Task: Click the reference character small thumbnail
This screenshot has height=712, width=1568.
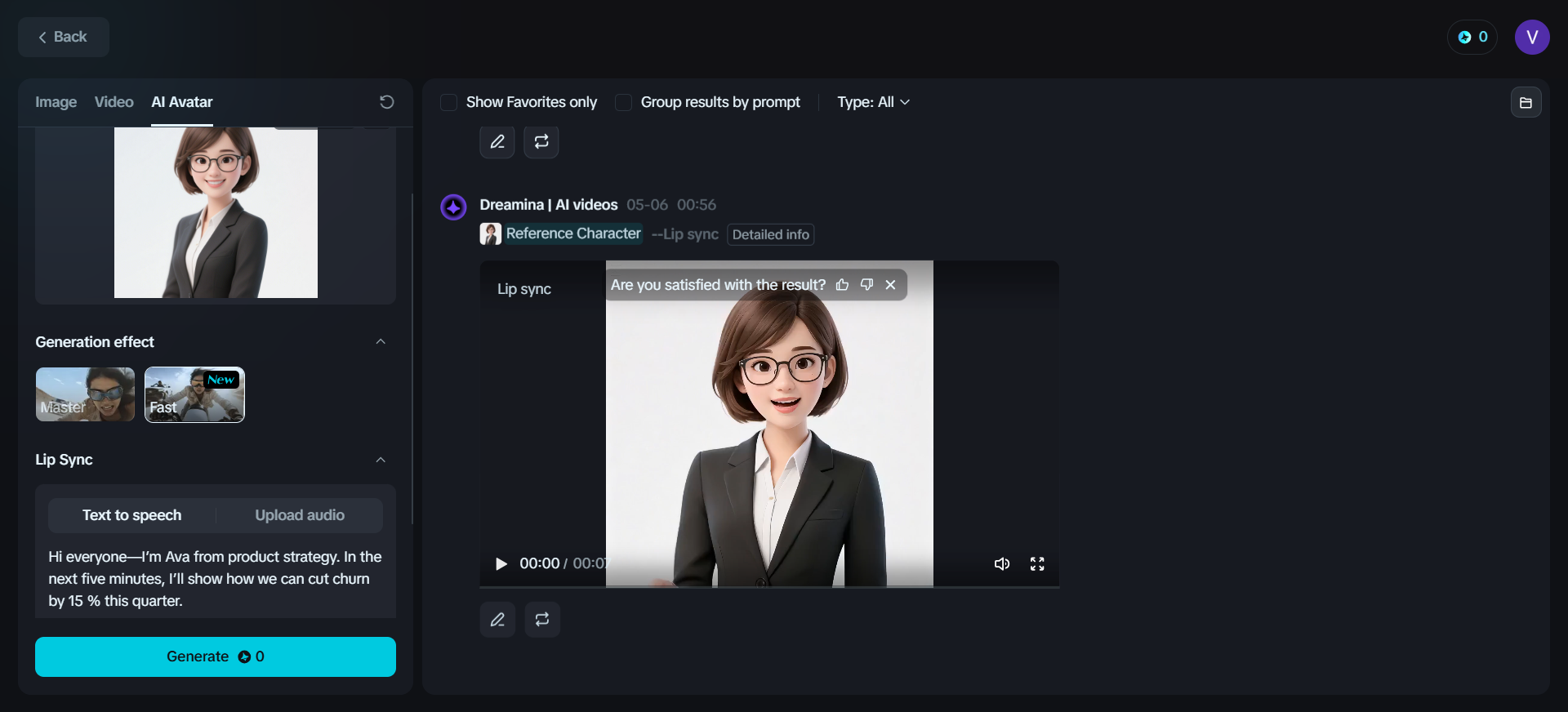Action: 490,234
